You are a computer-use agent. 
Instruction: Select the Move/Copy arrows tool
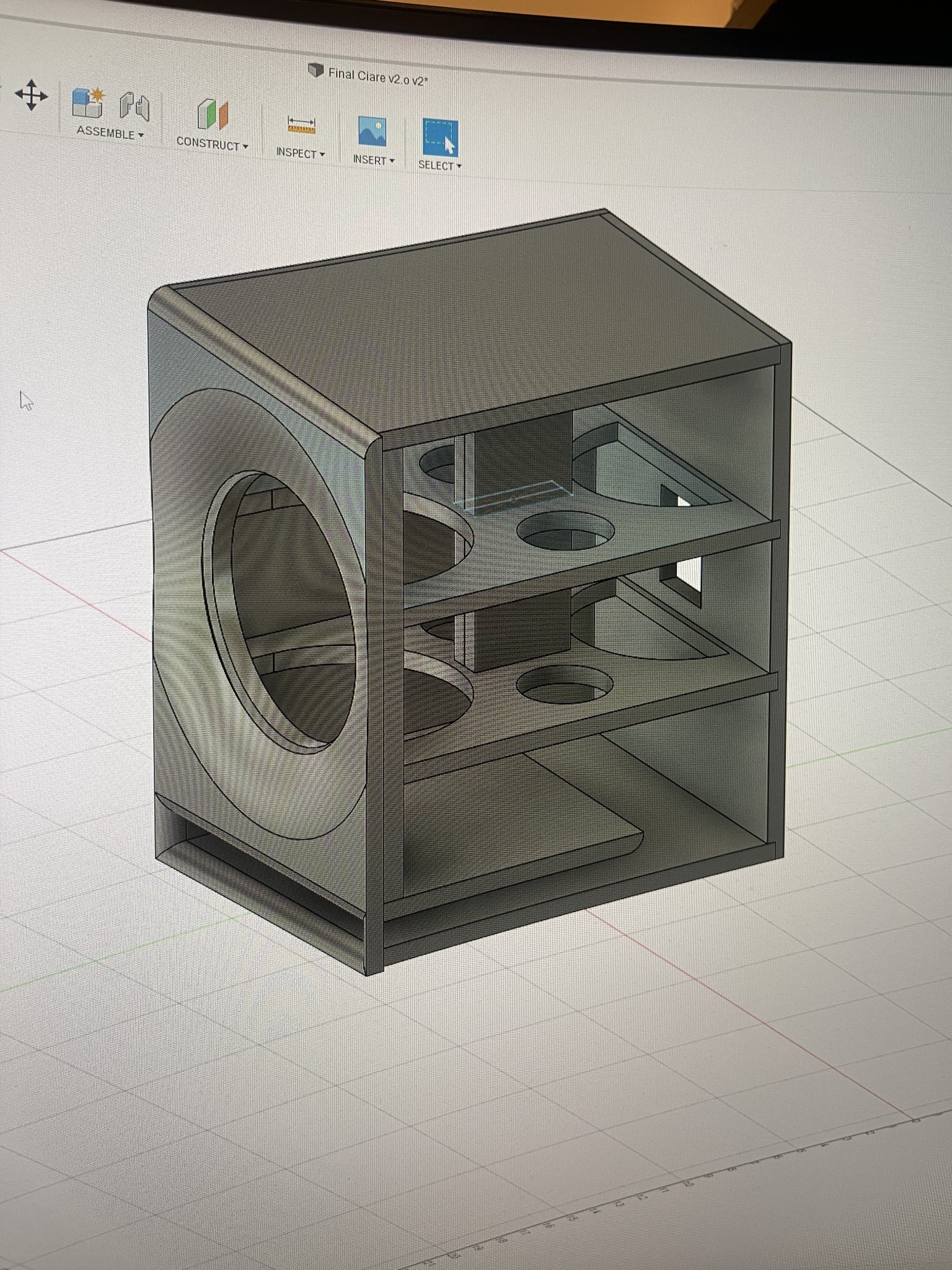(31, 95)
